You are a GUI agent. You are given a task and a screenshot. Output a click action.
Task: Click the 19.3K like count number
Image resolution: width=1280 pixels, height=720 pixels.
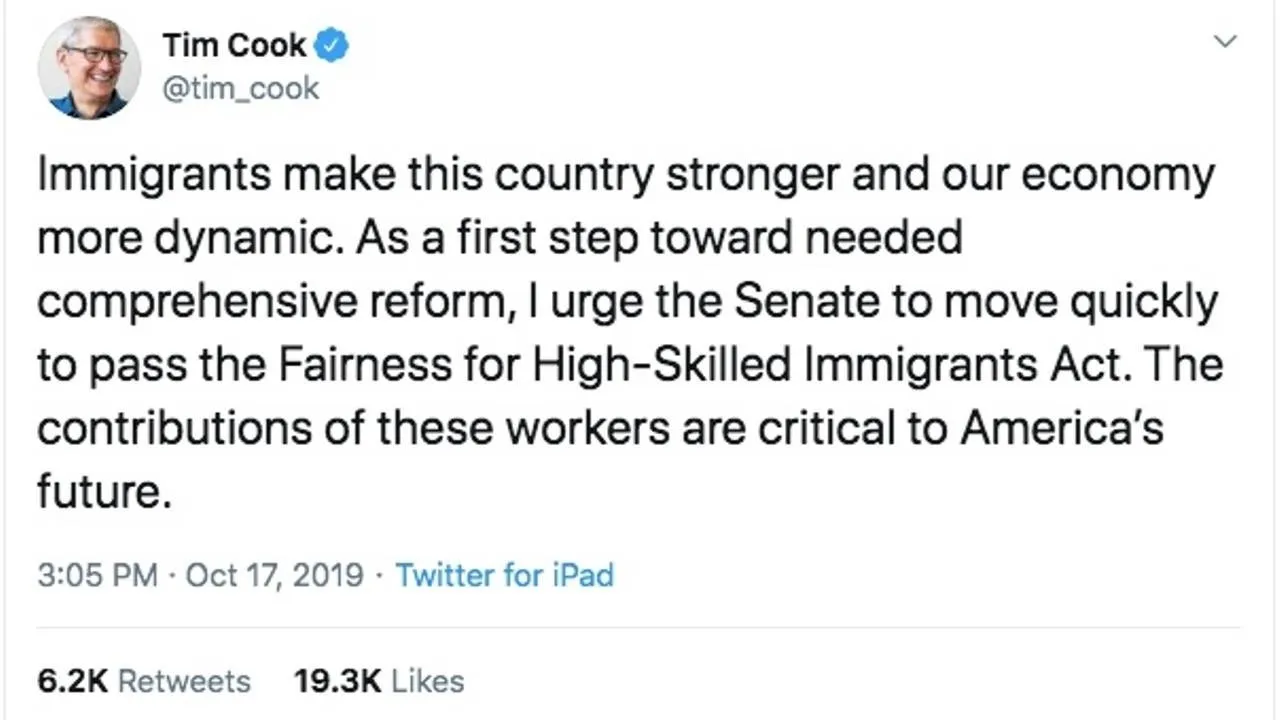click(337, 682)
